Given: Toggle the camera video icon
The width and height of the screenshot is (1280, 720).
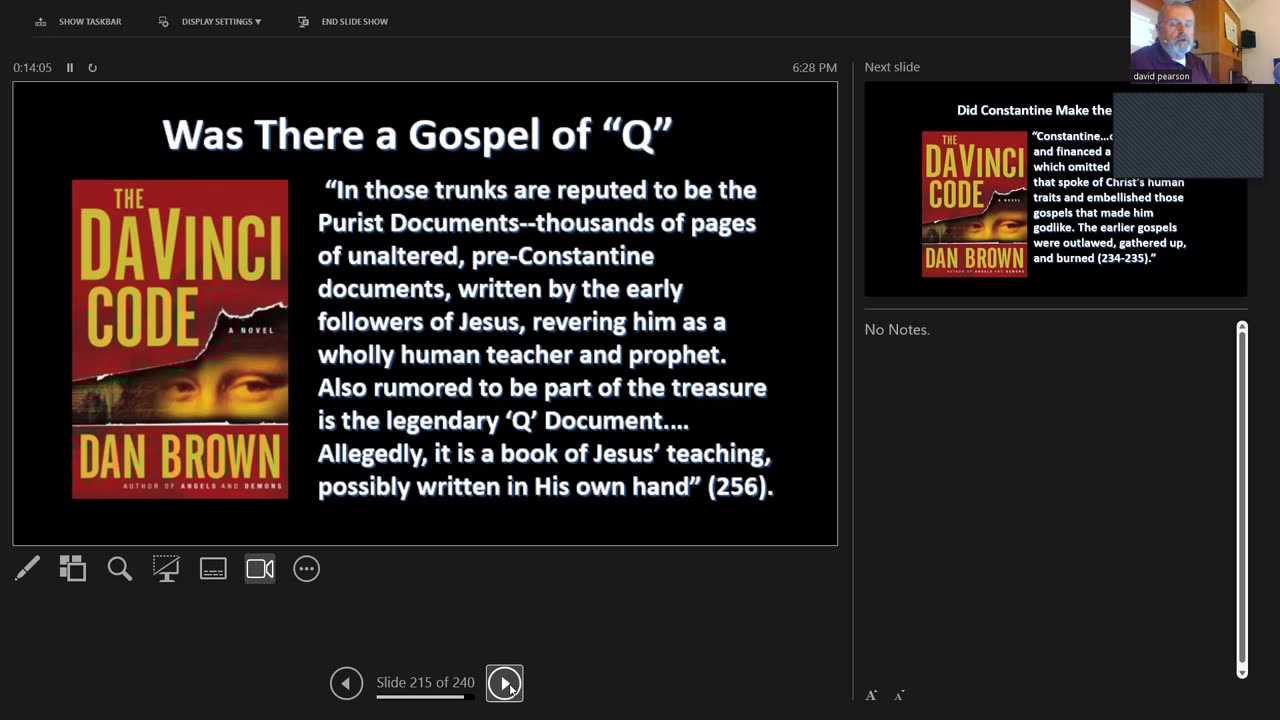Looking at the screenshot, I should [260, 569].
